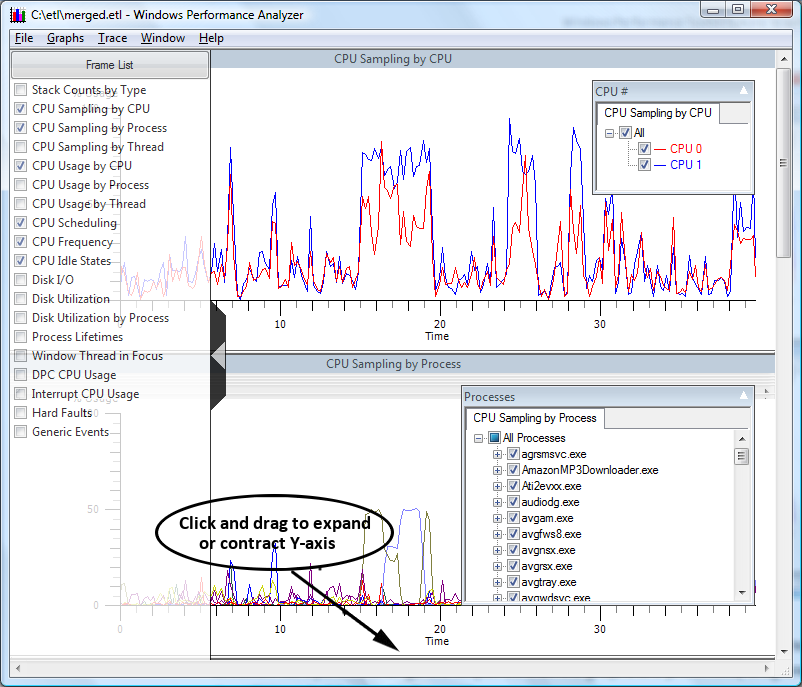Enable the DPC CPU Usage graph
The height and width of the screenshot is (687, 802).
click(20, 374)
